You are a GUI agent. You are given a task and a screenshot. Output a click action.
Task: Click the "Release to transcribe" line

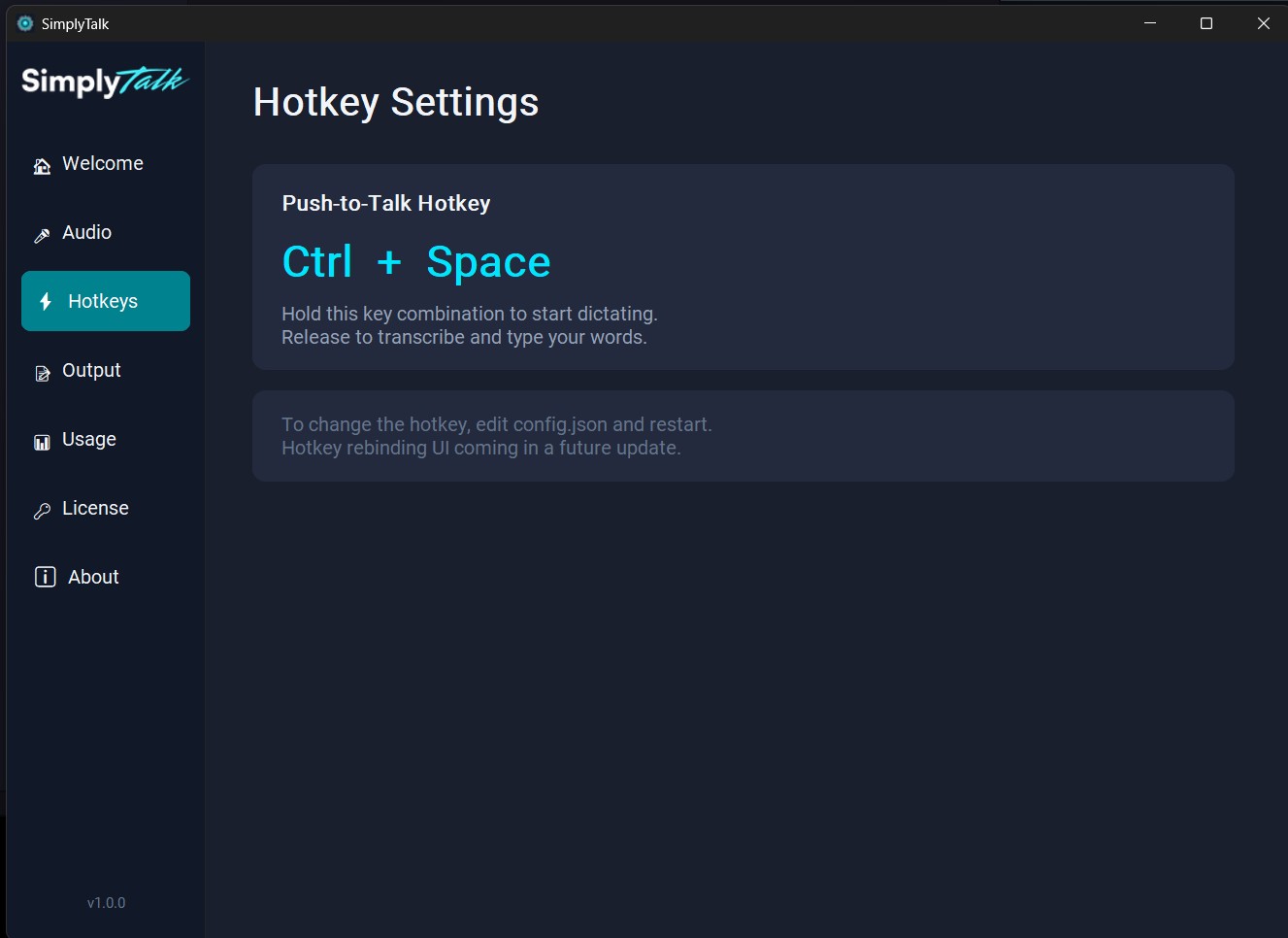tap(464, 337)
